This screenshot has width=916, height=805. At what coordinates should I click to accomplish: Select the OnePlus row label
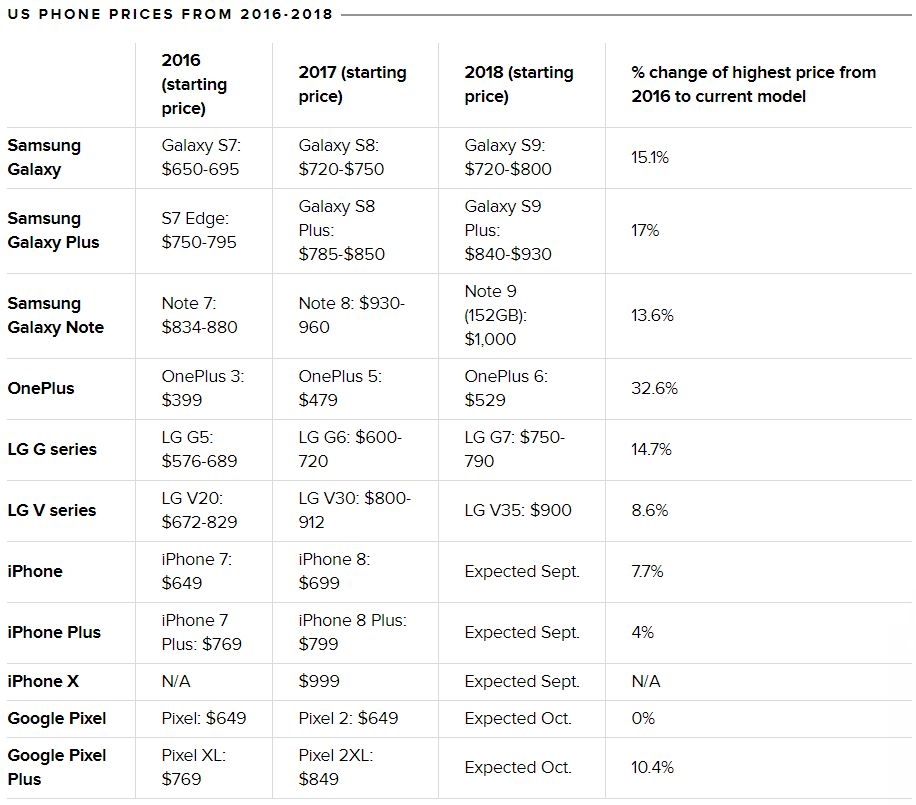(41, 388)
